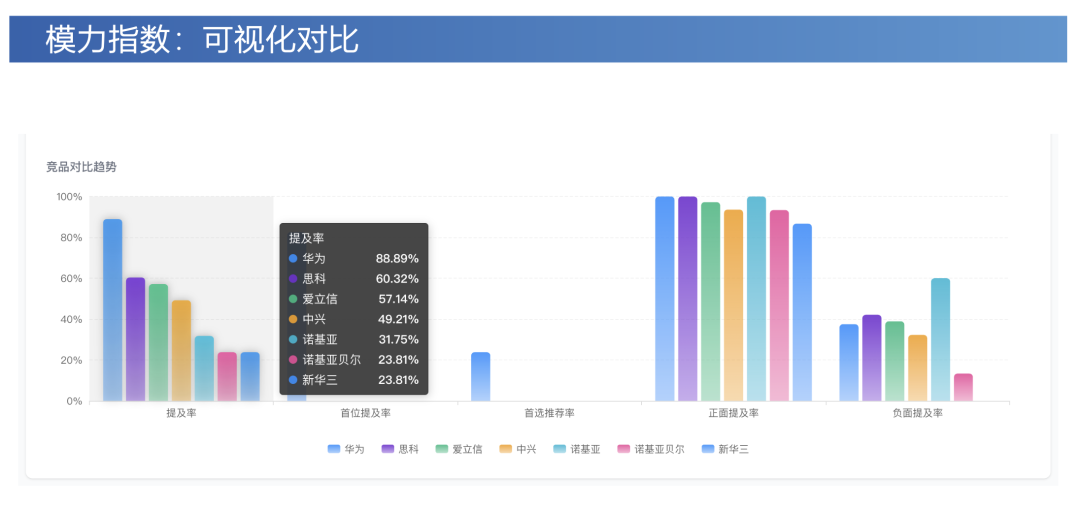1080x509 pixels.
Task: Click the 诺基亚 cyan bar in 提及率 group
Action: click(x=204, y=368)
